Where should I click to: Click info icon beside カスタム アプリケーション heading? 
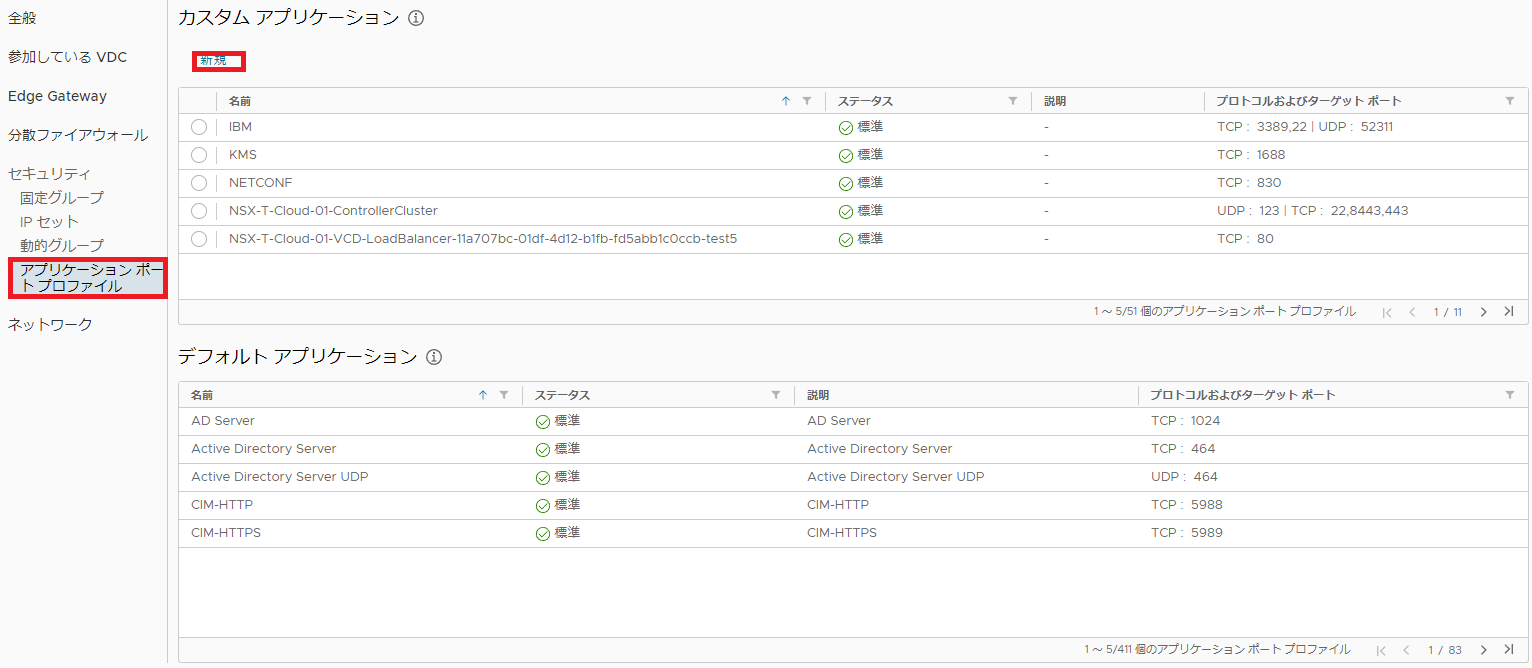416,18
